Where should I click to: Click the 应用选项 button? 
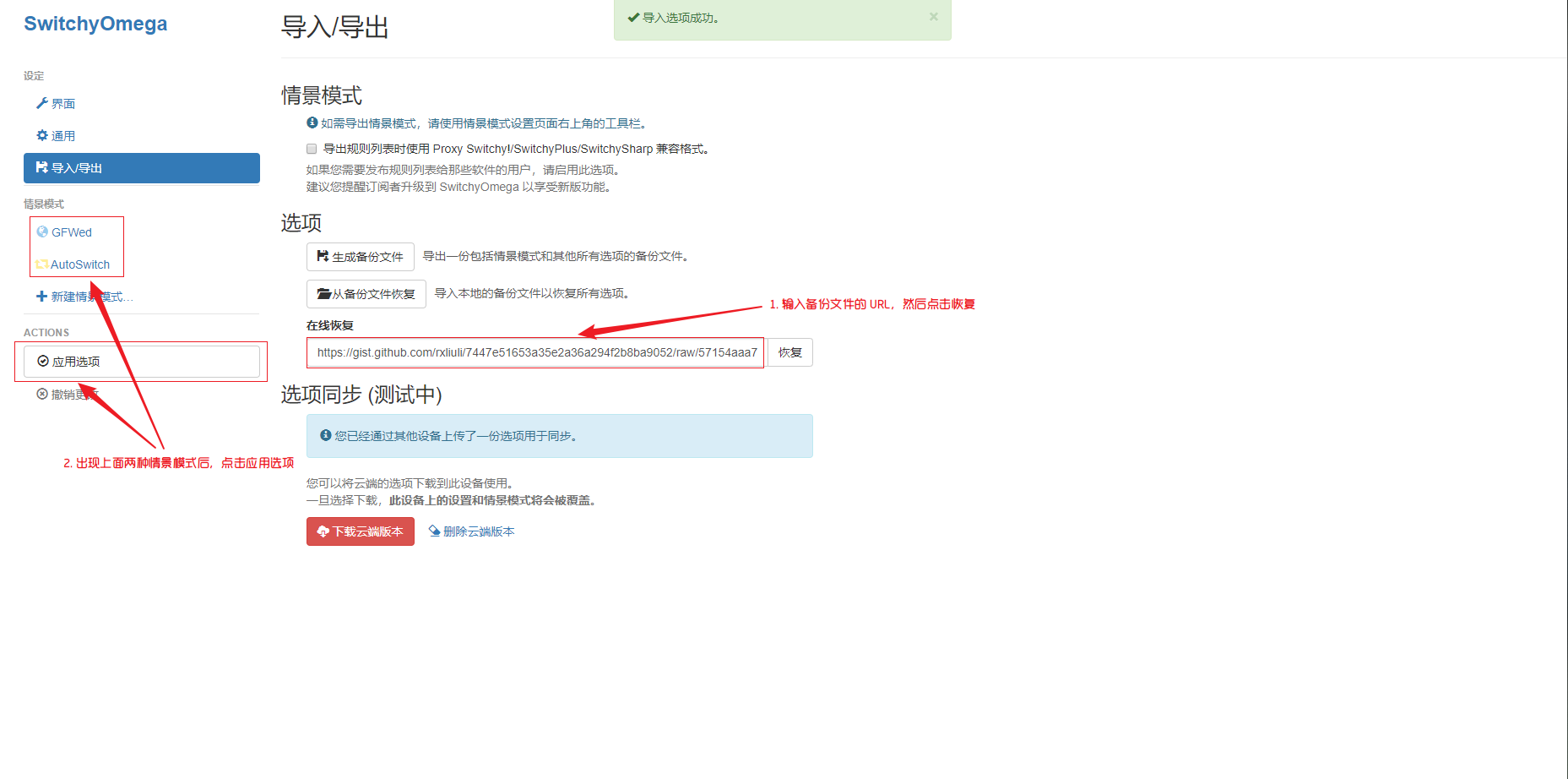click(x=142, y=362)
